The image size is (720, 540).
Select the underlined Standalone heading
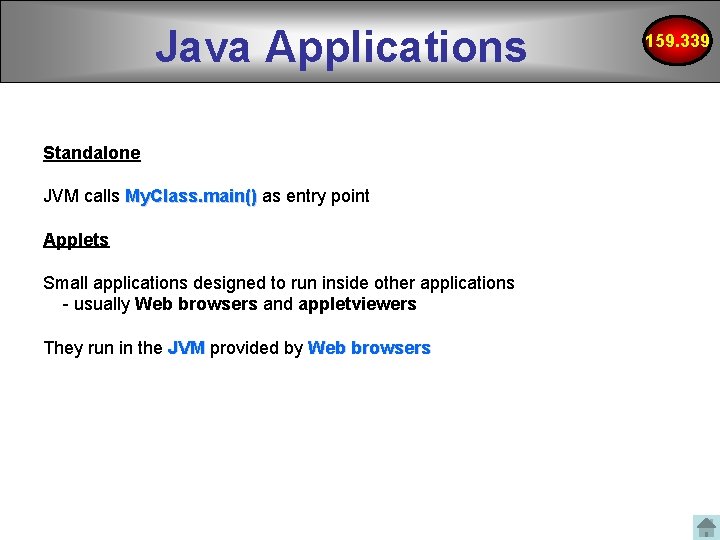[92, 153]
